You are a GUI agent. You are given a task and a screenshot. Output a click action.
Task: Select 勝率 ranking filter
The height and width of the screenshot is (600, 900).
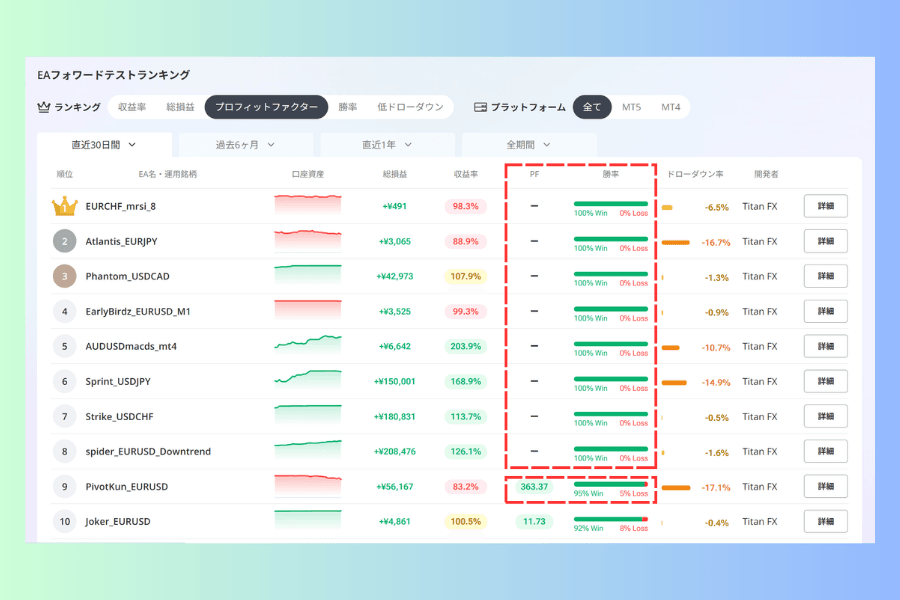coord(347,107)
